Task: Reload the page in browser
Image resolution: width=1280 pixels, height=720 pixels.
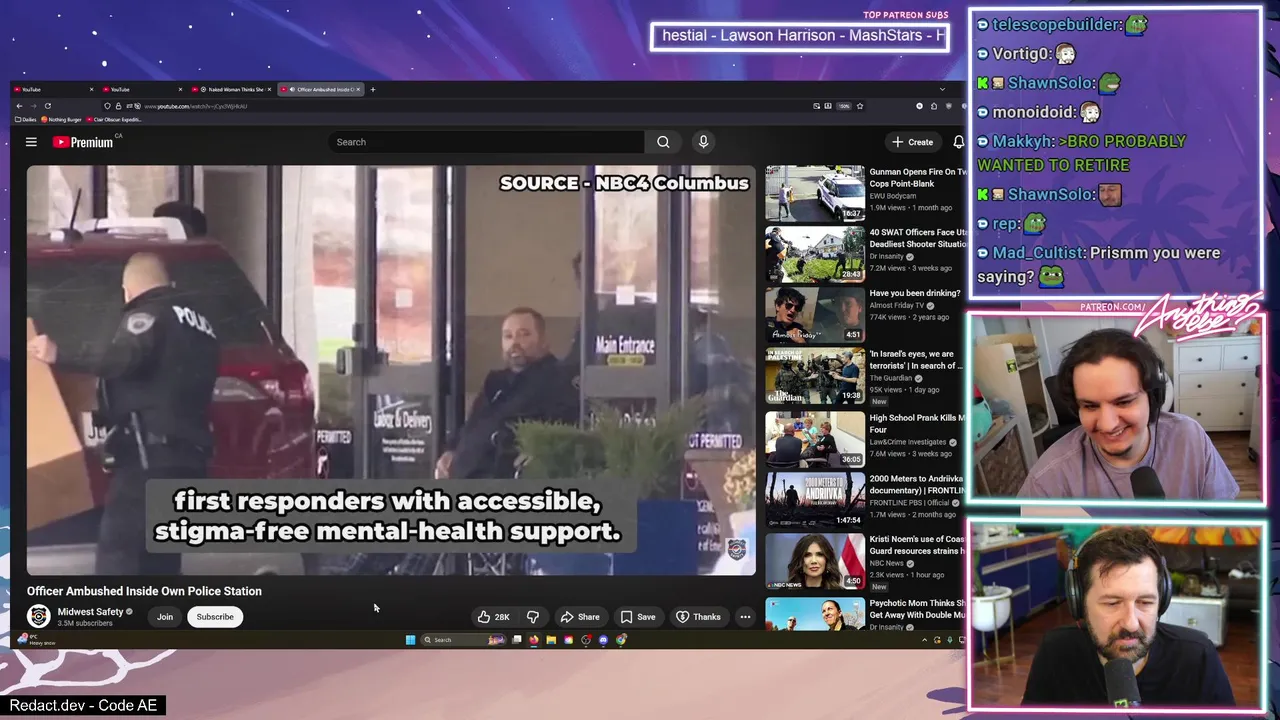Action: 48,106
